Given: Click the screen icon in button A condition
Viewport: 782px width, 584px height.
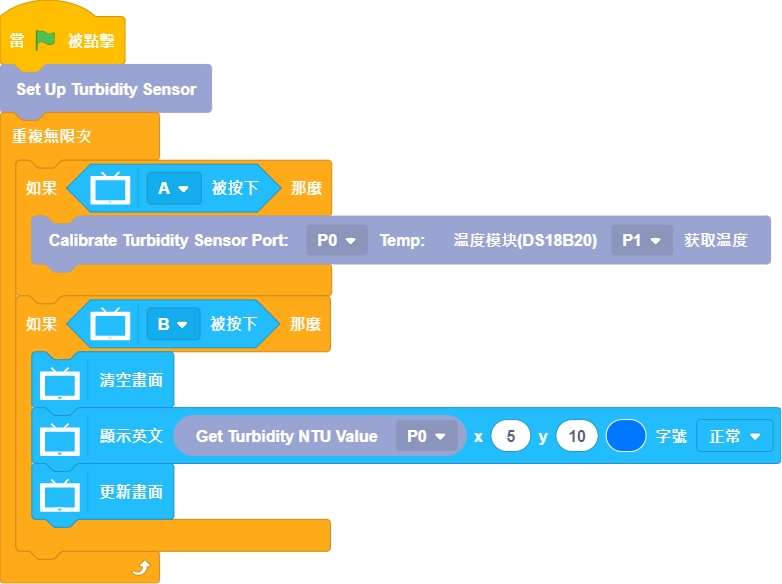Looking at the screenshot, I should (x=110, y=188).
